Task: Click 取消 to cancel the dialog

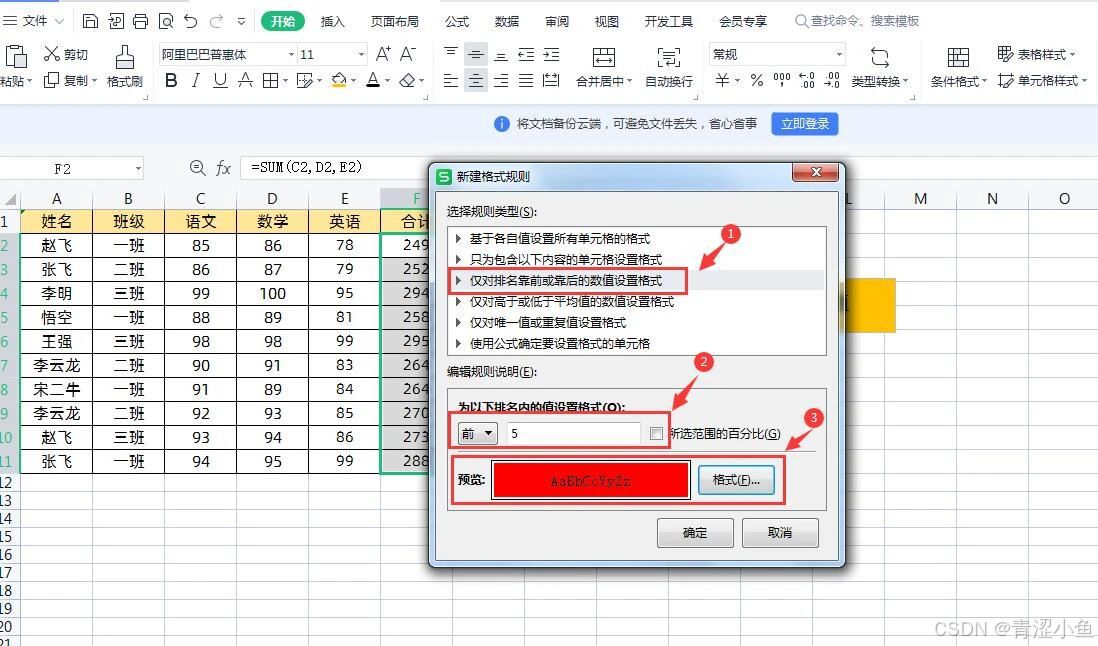Action: tap(779, 533)
